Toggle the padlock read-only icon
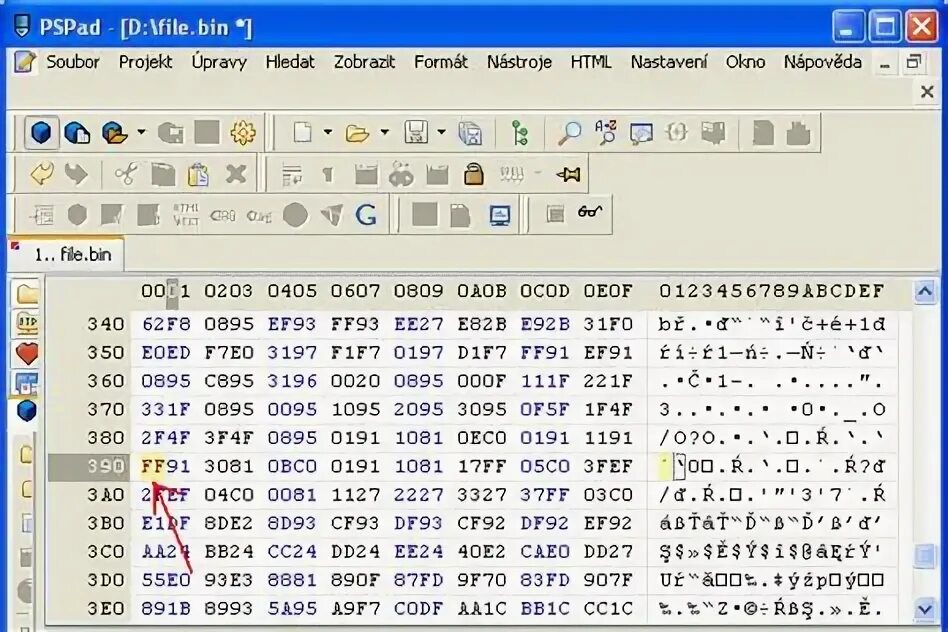 pos(473,174)
